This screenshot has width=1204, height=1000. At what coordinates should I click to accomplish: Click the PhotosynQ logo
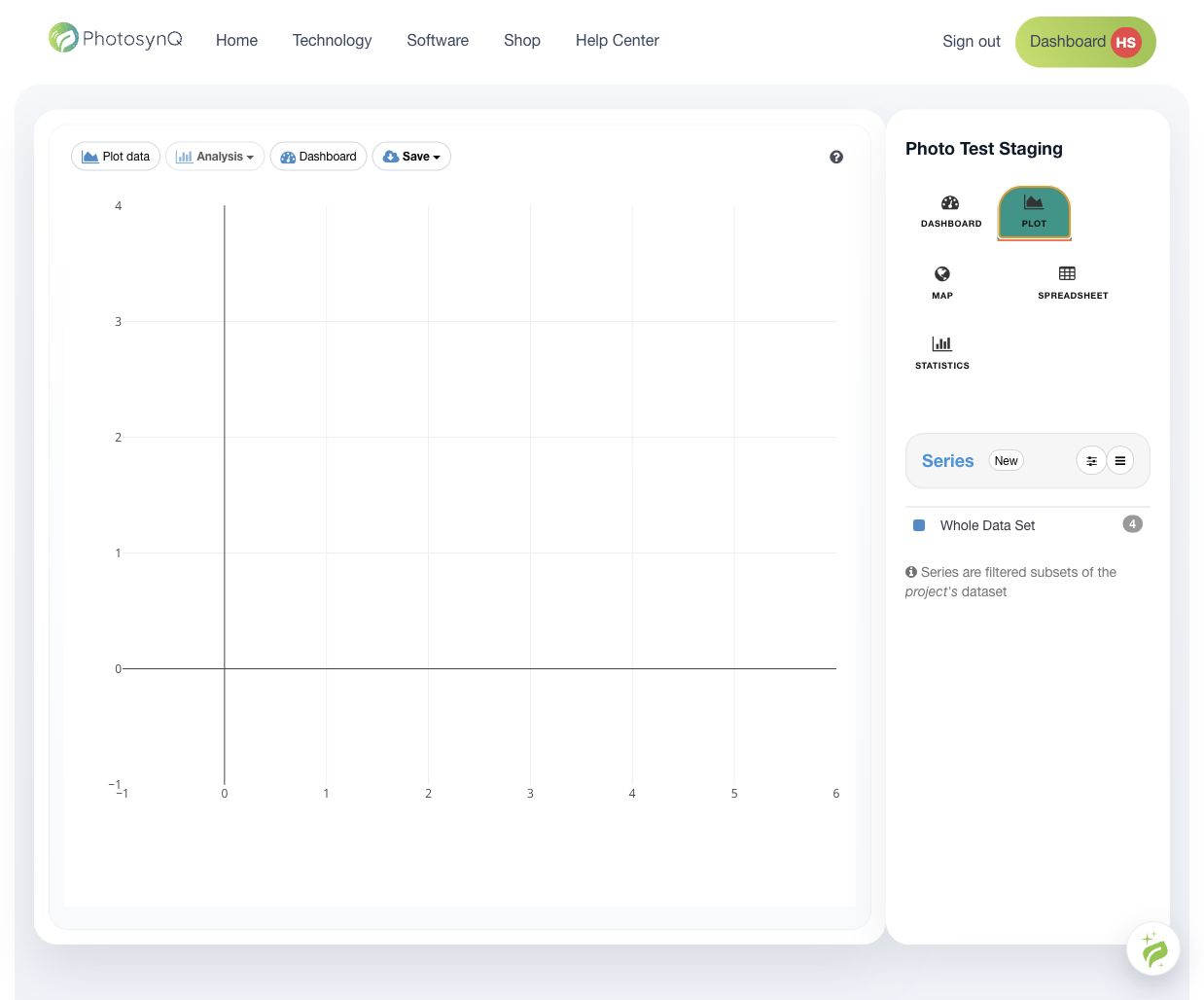[x=115, y=39]
